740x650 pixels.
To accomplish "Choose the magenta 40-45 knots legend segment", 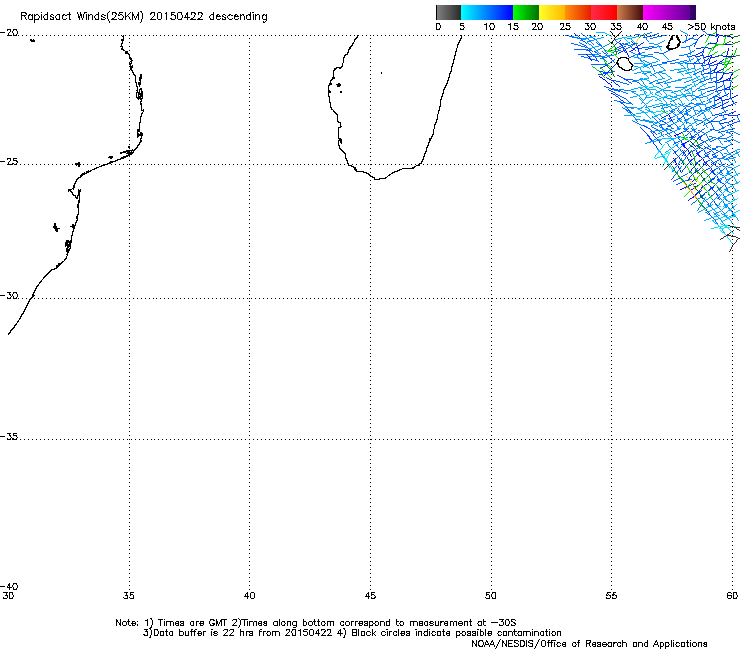I will tap(656, 12).
